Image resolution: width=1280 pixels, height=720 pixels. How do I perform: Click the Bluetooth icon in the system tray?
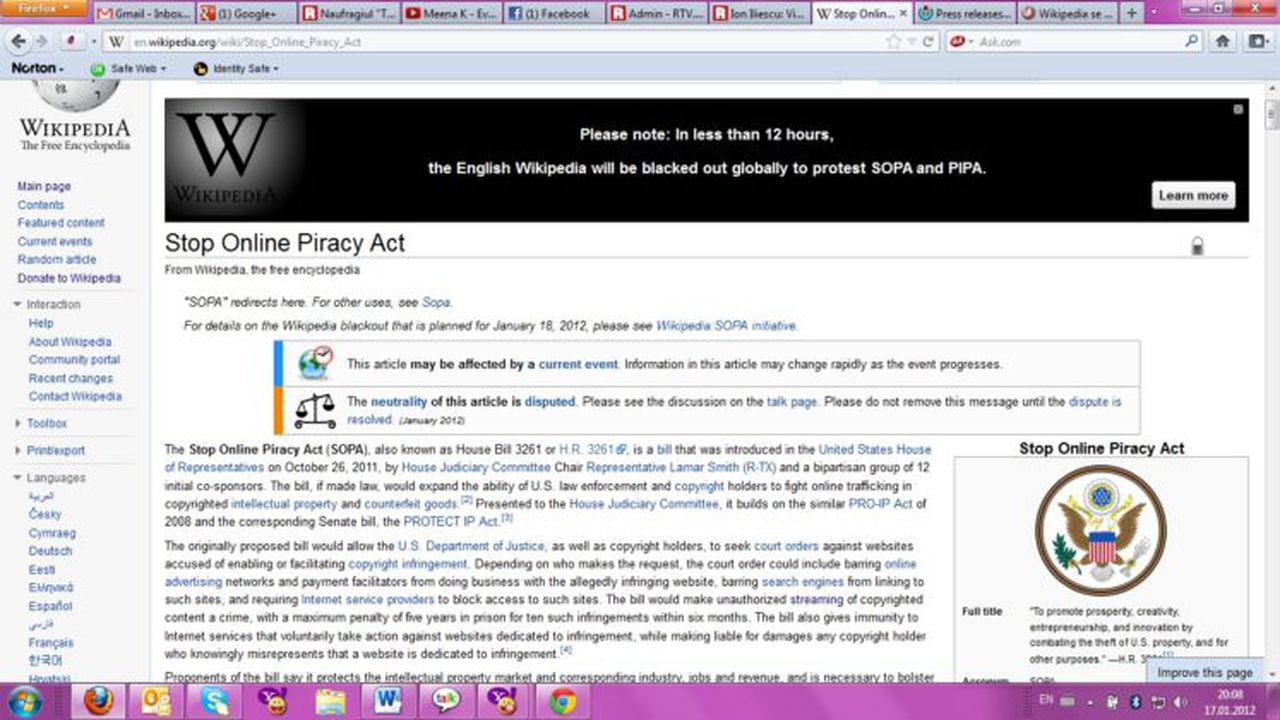click(1134, 702)
